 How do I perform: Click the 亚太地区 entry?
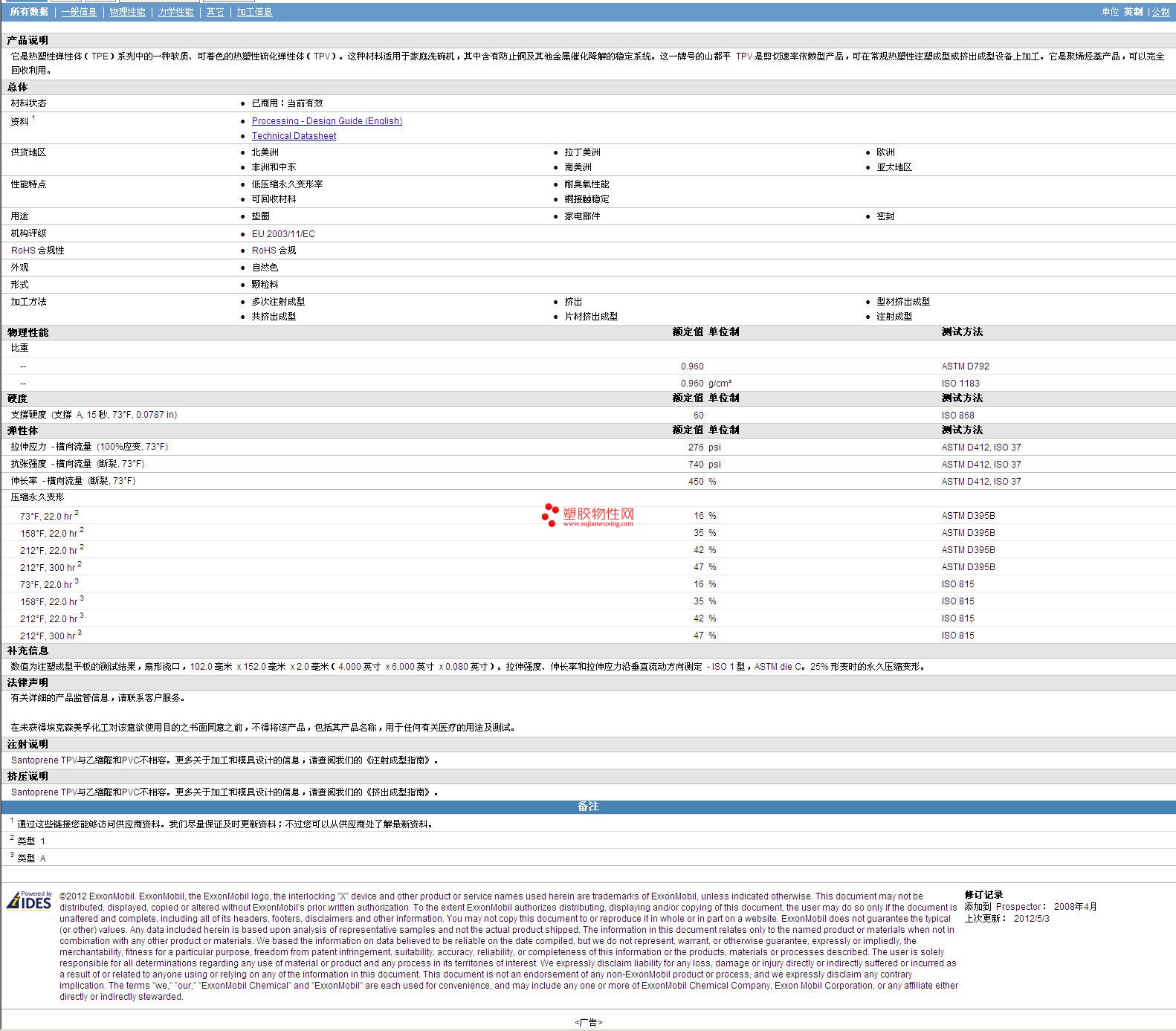(894, 167)
